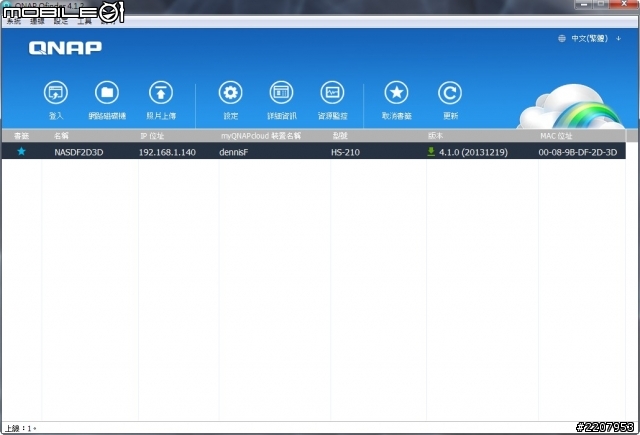Click the IP address 192.168.1.140
Viewport: 640px width, 435px height.
(167, 152)
